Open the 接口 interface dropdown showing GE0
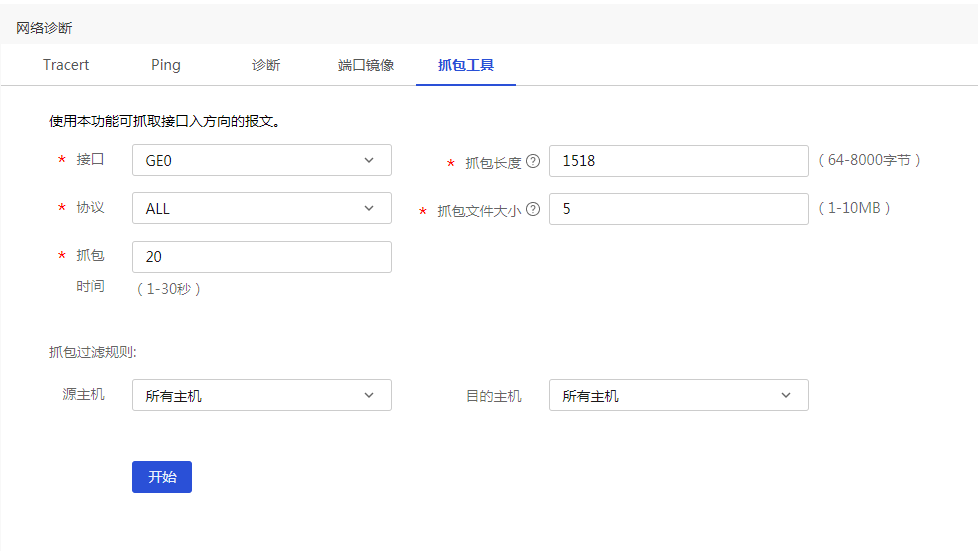Screen dimensions: 978x551 coord(262,160)
